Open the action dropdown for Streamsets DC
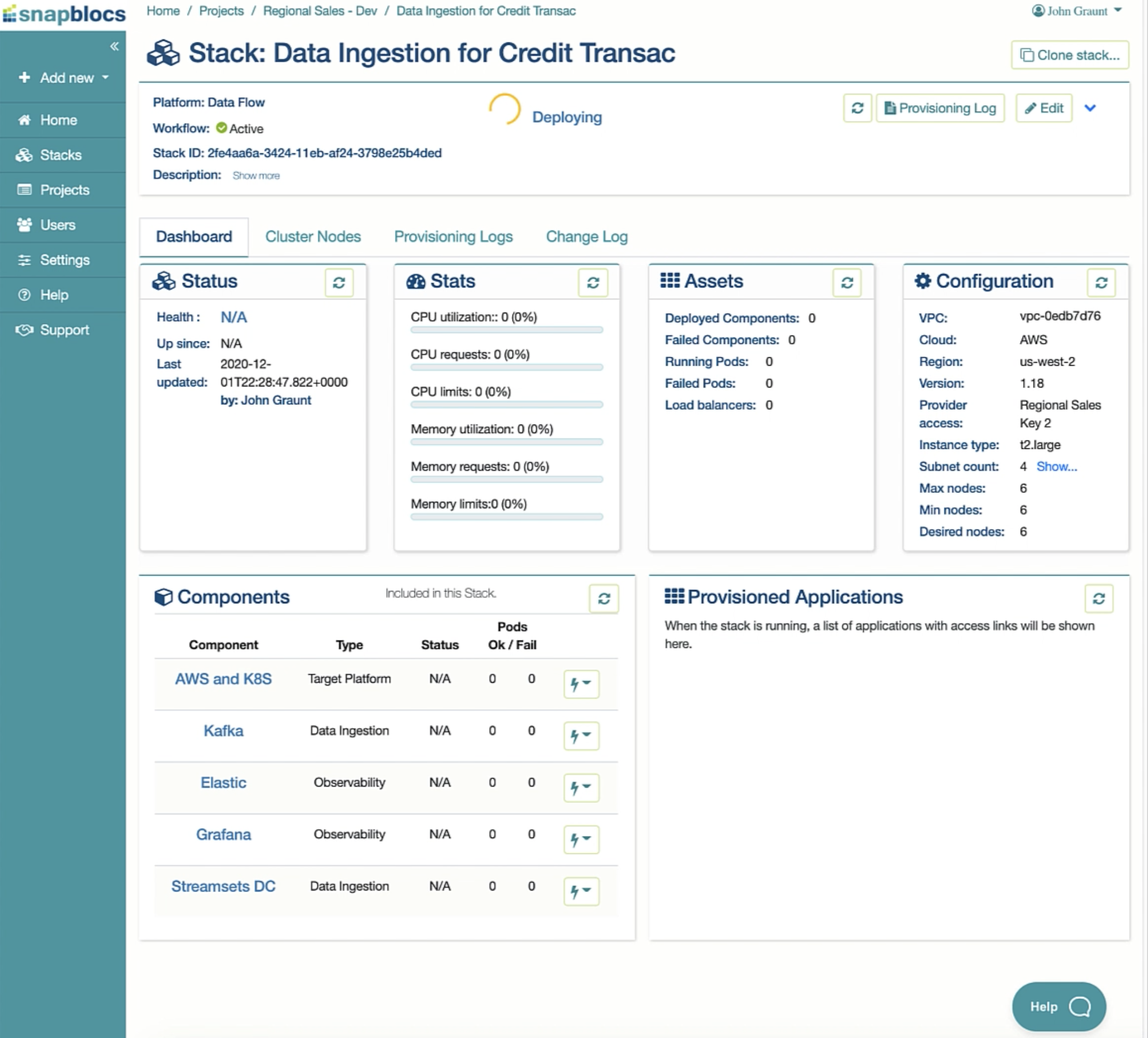The height and width of the screenshot is (1038, 1148). [581, 891]
